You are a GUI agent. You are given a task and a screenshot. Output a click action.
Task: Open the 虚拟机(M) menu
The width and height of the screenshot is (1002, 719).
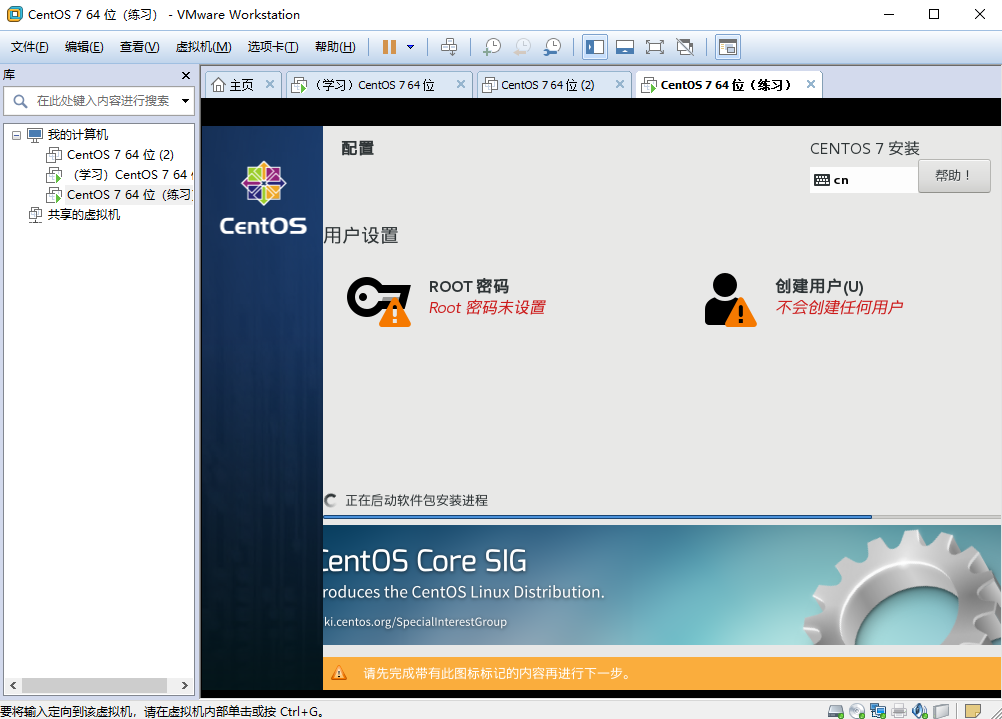(x=202, y=47)
